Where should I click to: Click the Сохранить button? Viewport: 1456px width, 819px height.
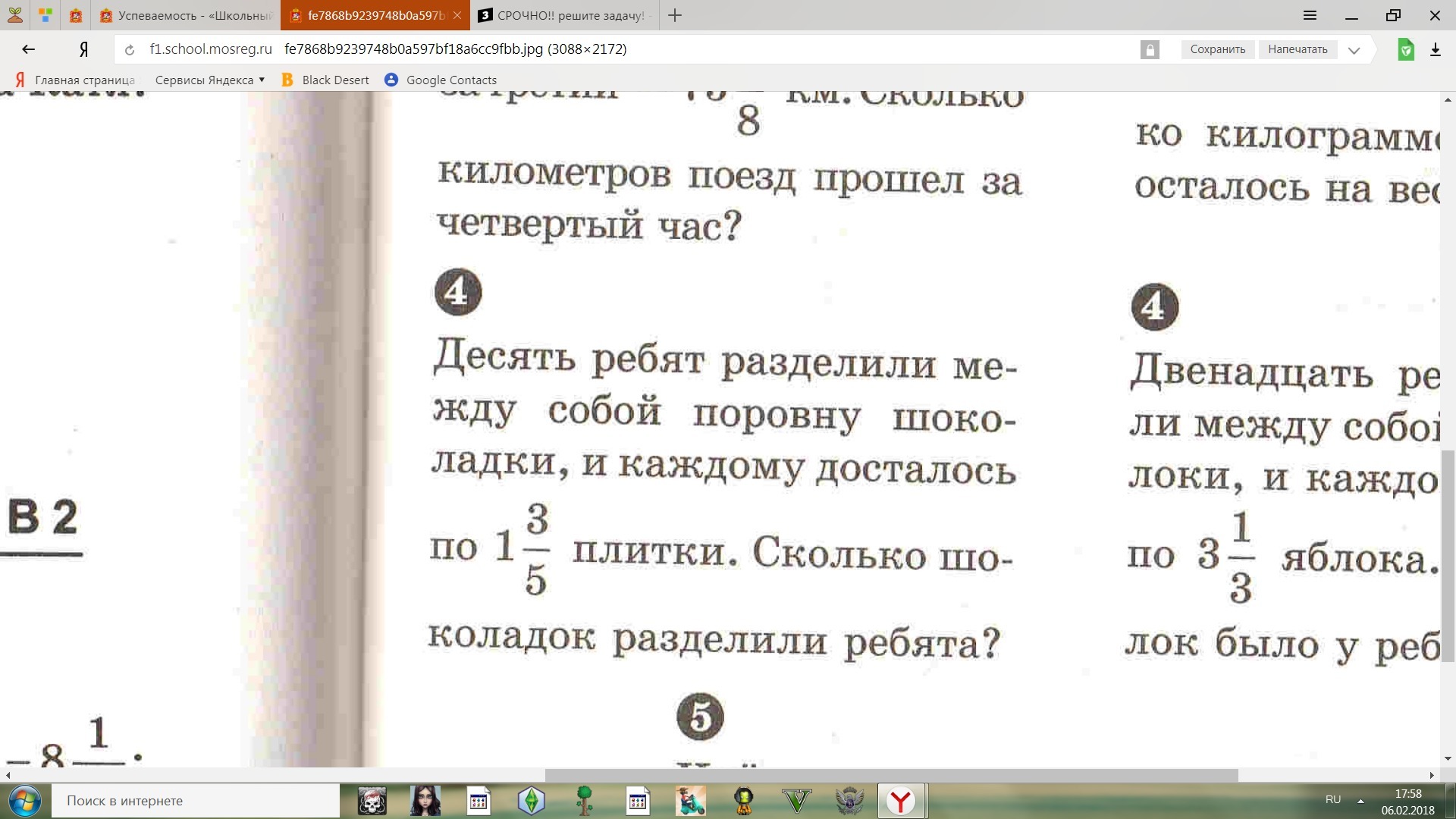coord(1217,49)
